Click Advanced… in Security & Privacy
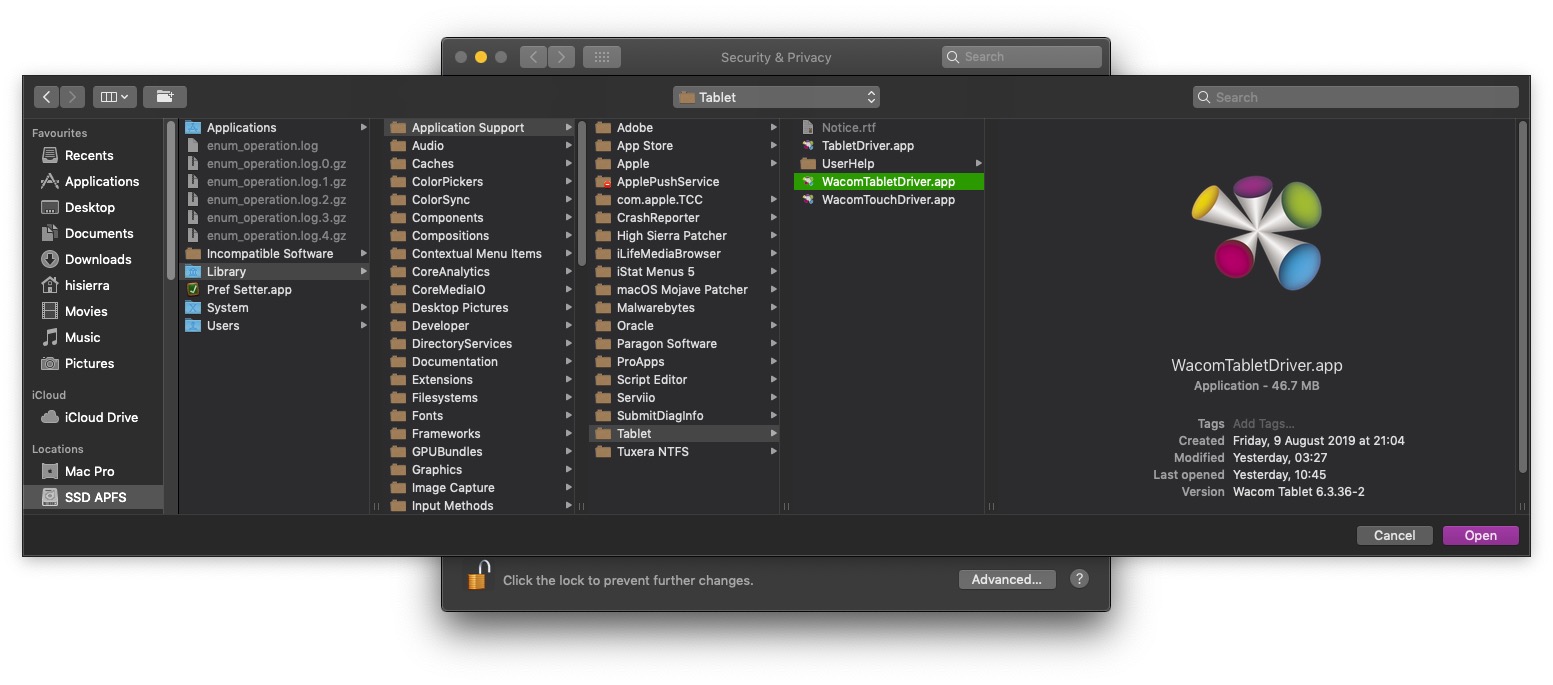1553x685 pixels. [1007, 579]
